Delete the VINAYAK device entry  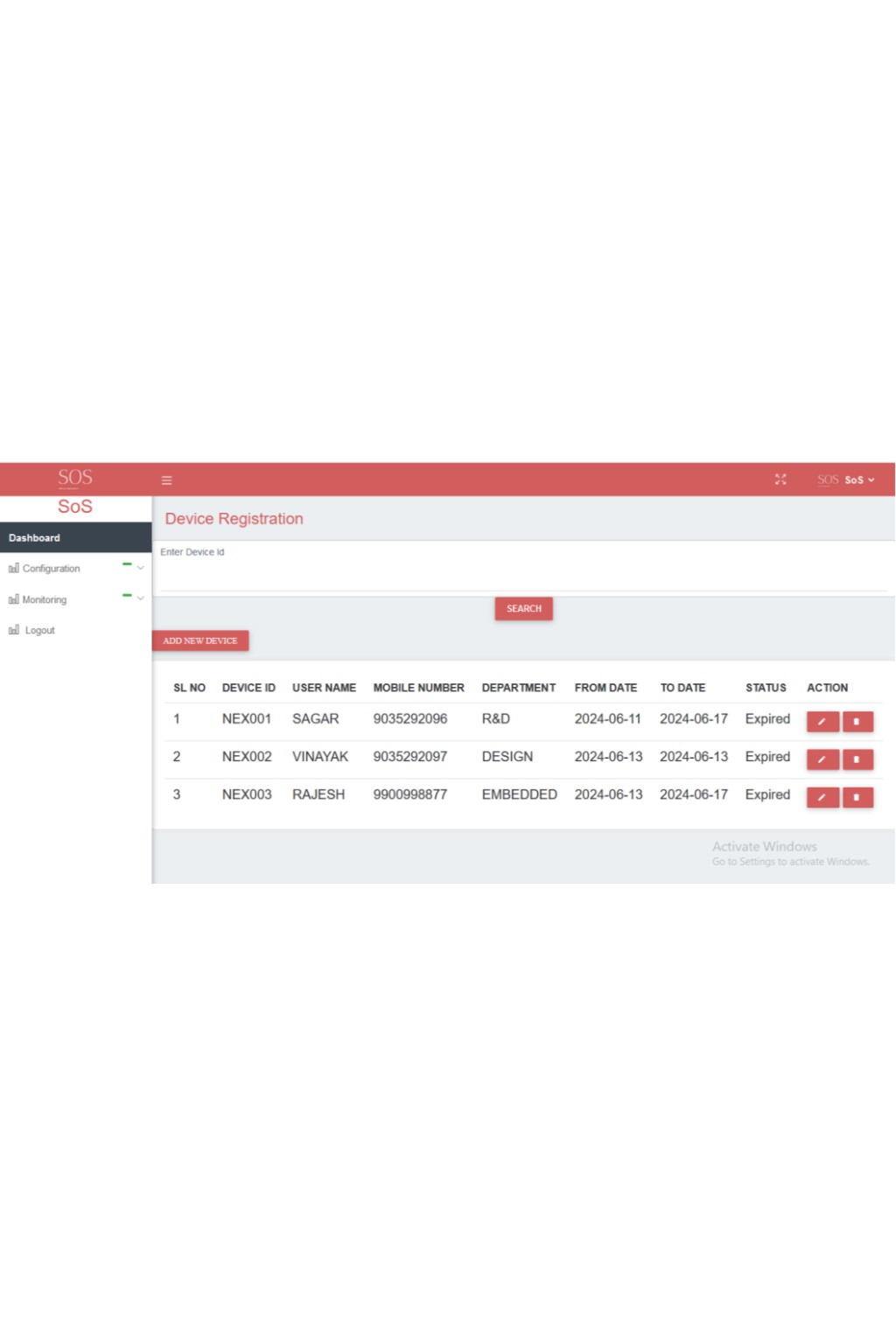857,759
